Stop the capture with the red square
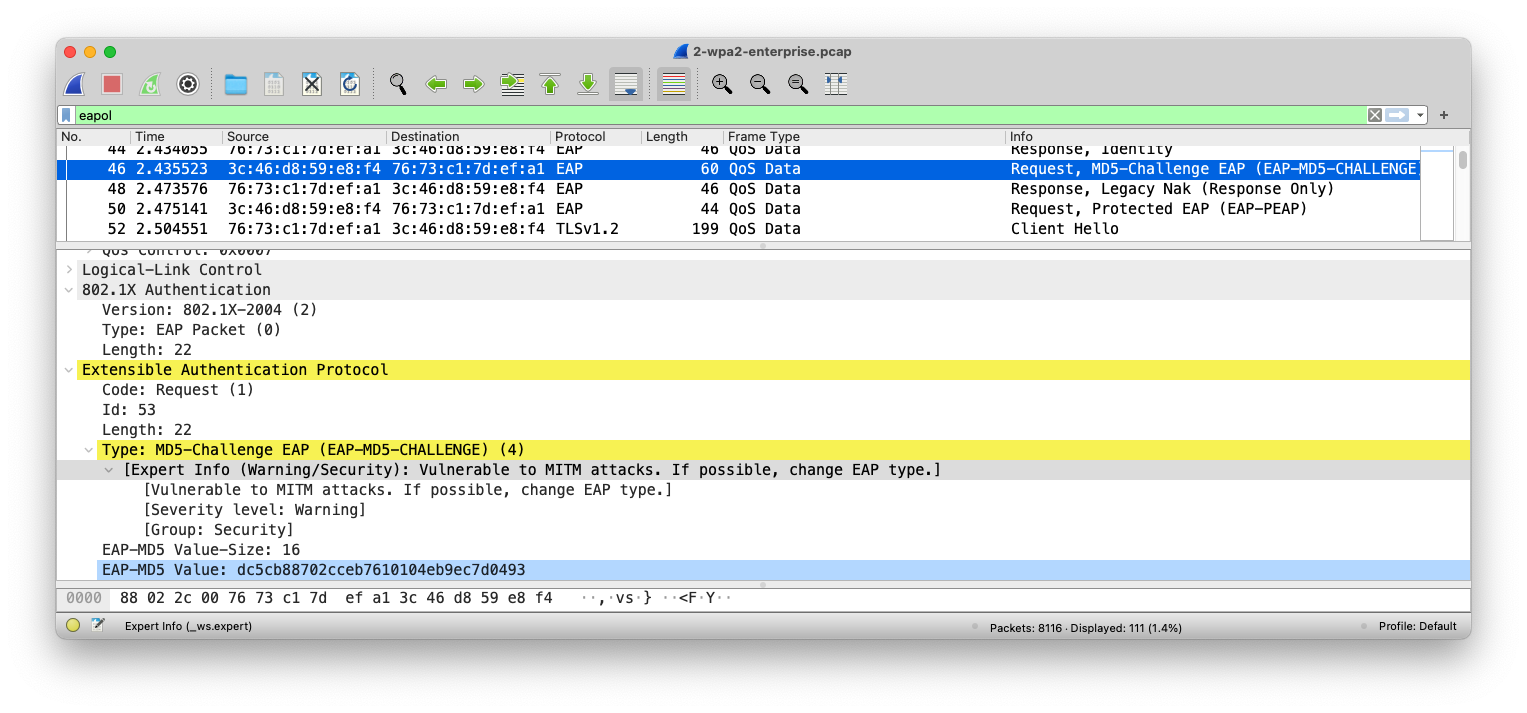 click(x=112, y=84)
